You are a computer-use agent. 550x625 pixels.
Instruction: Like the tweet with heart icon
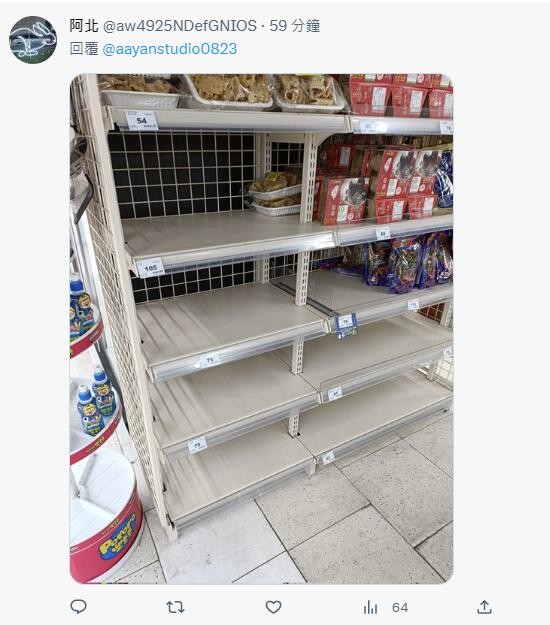(273, 607)
